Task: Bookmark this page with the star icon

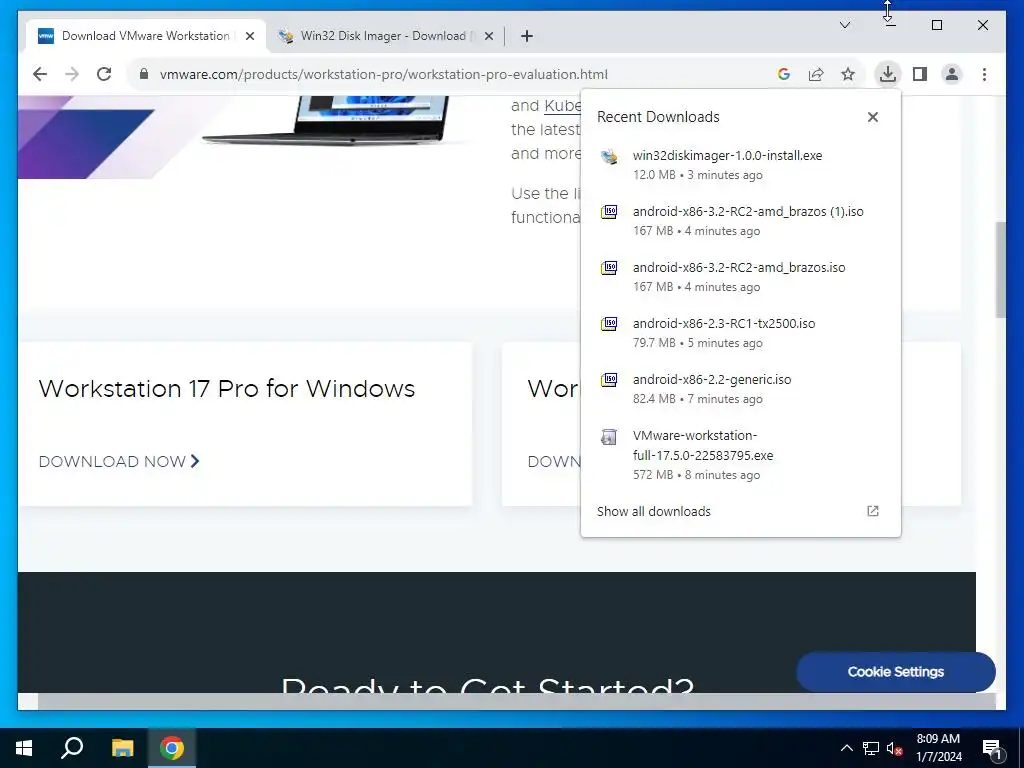Action: [x=848, y=74]
